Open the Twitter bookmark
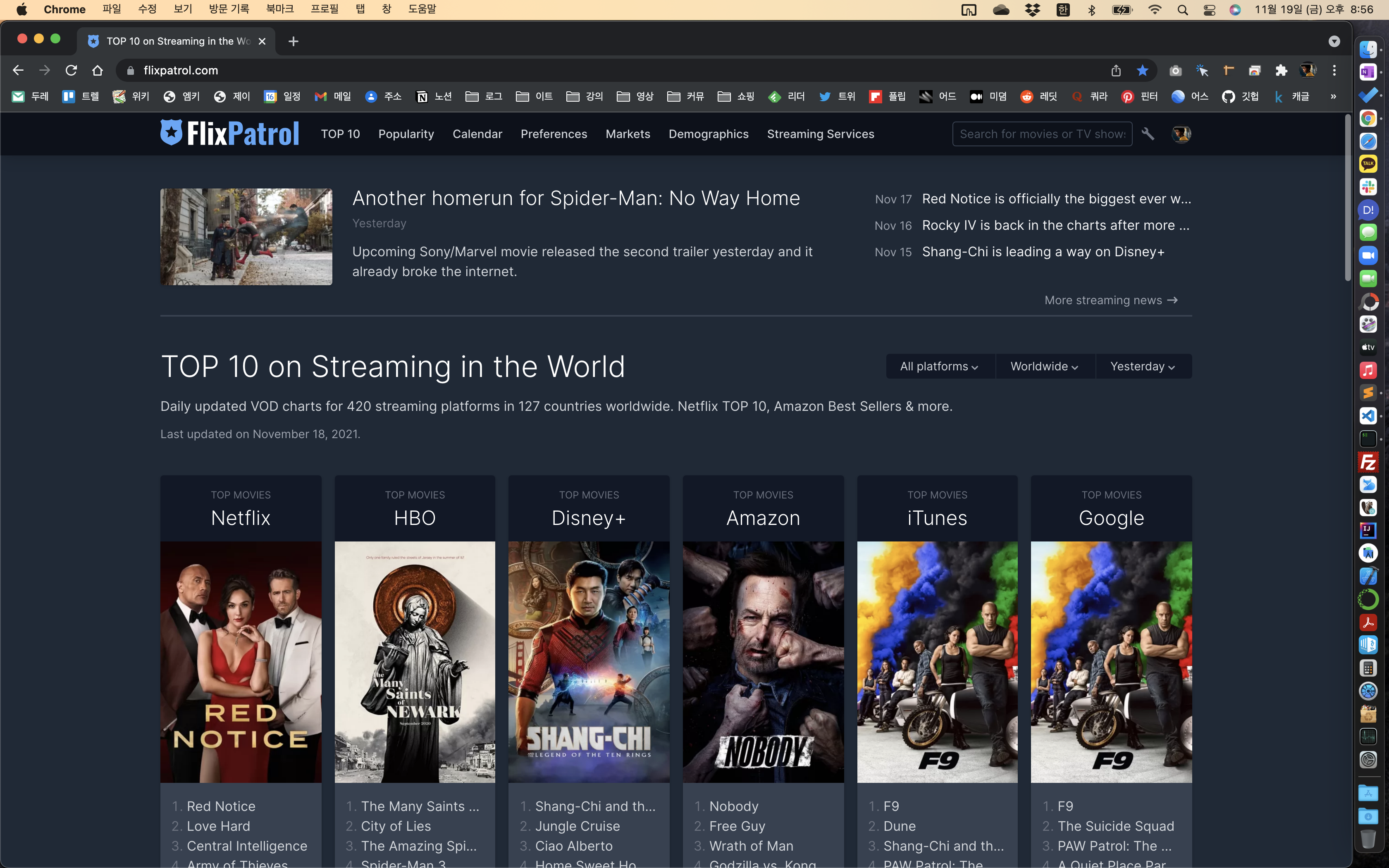This screenshot has width=1389, height=868. point(837,96)
